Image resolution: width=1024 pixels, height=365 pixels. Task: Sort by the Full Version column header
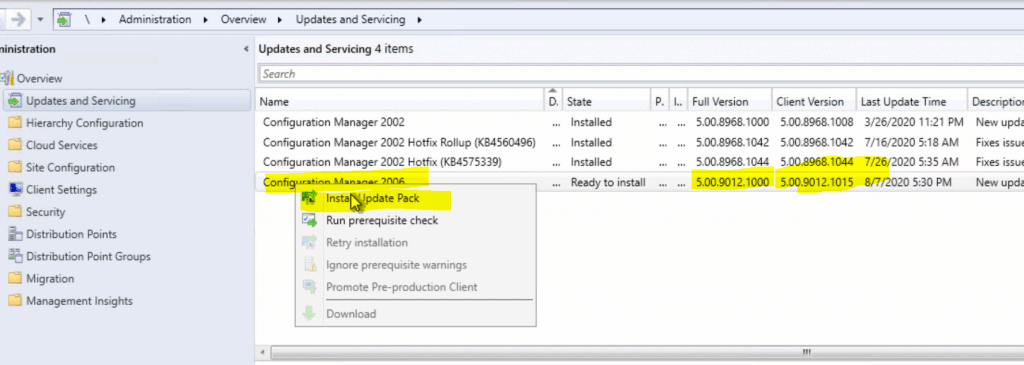tap(730, 102)
